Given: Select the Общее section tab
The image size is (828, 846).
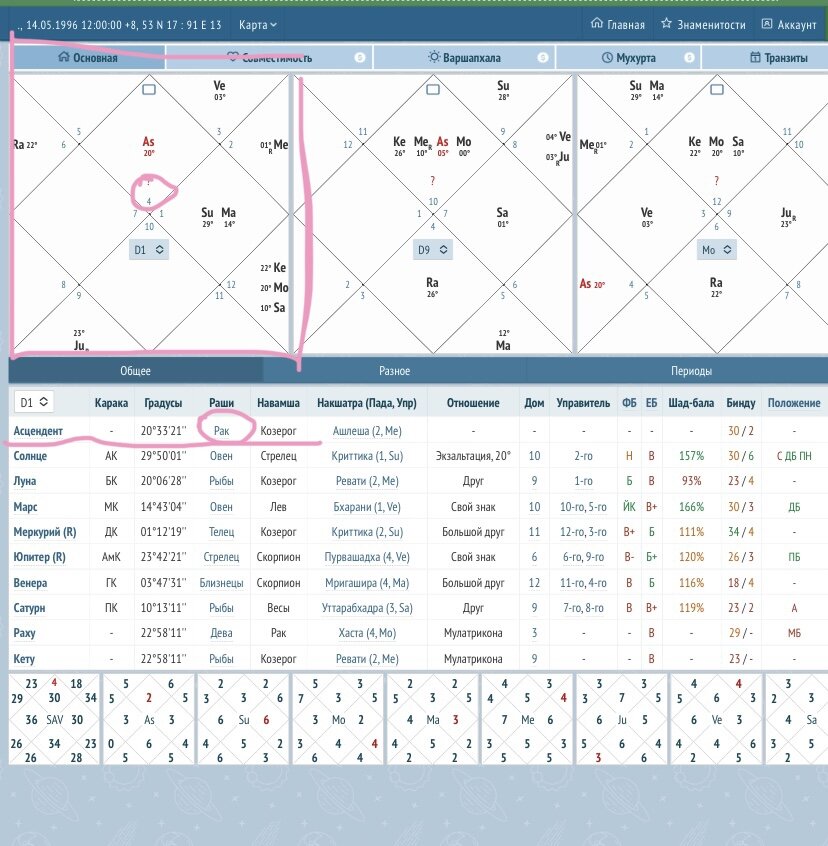Looking at the screenshot, I should [135, 371].
